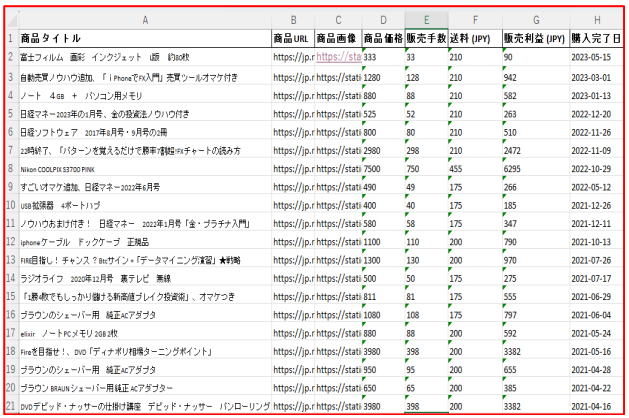
Task: Click the ブラウン BRAUN シェーバー用 cell
Action: pyautogui.click(x=145, y=388)
